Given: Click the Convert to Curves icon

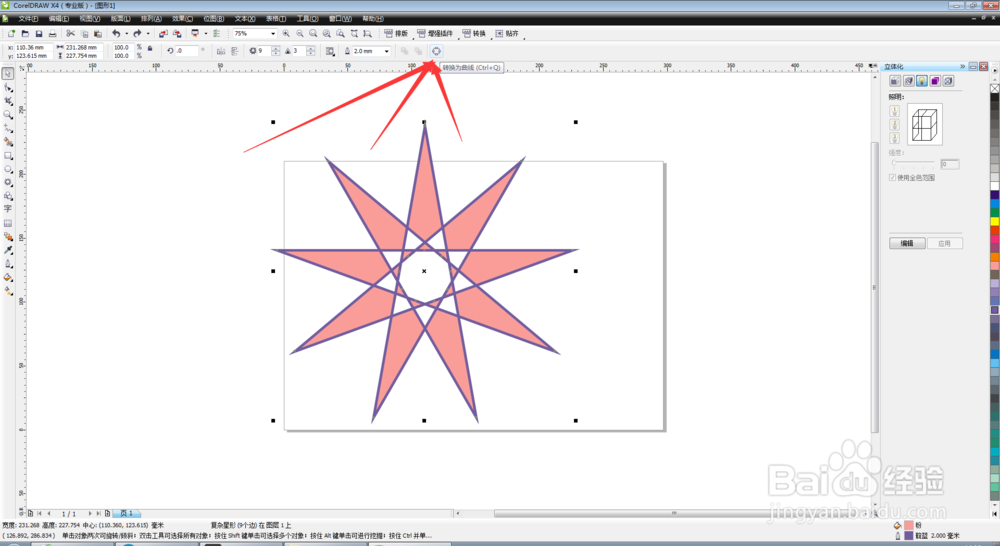Looking at the screenshot, I should pyautogui.click(x=436, y=51).
